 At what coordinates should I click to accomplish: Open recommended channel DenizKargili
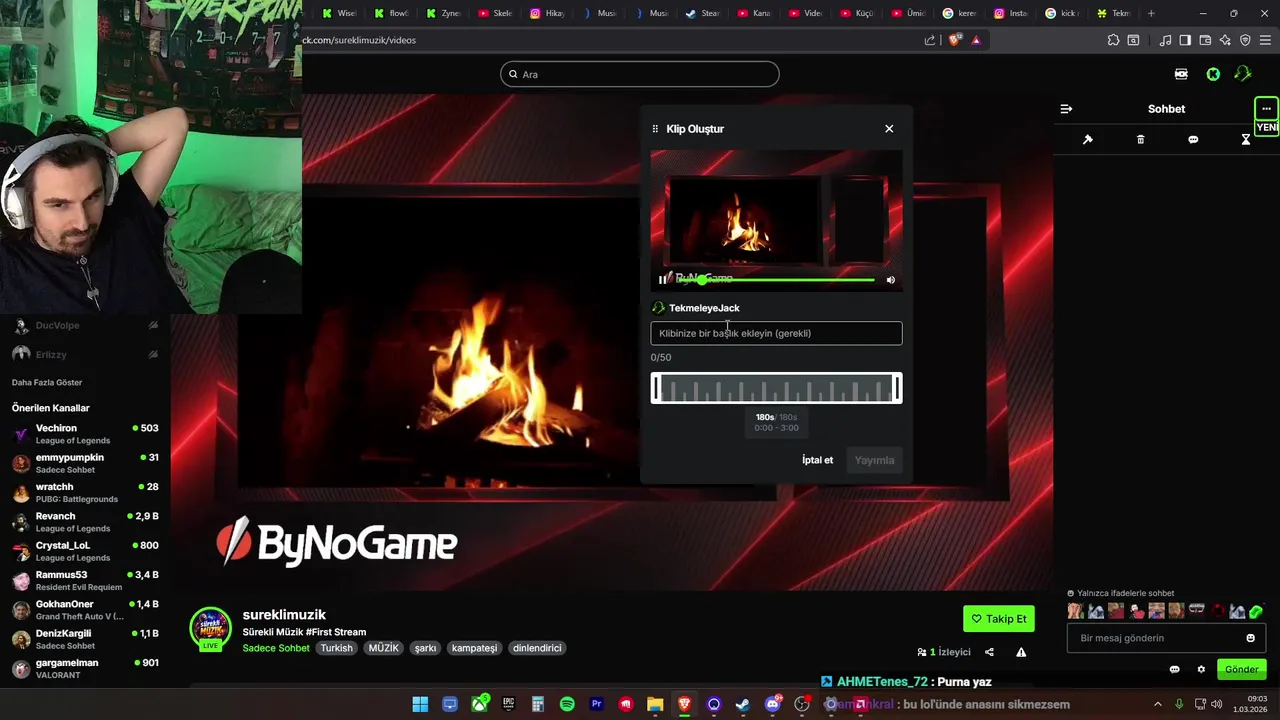click(x=85, y=639)
